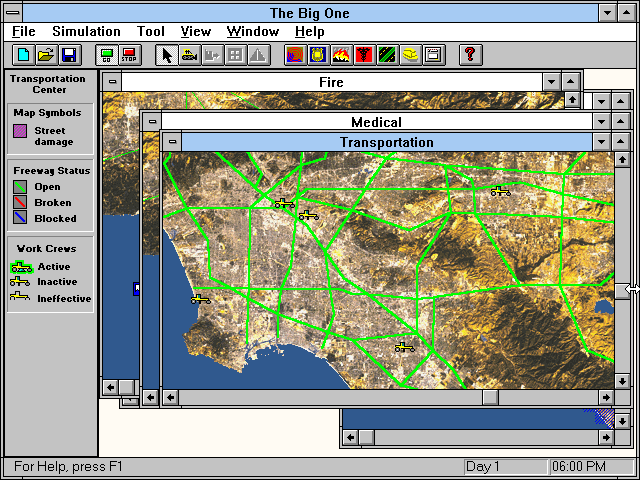Click left scroll arrow of bottom background window
The height and width of the screenshot is (480, 640).
[x=351, y=438]
